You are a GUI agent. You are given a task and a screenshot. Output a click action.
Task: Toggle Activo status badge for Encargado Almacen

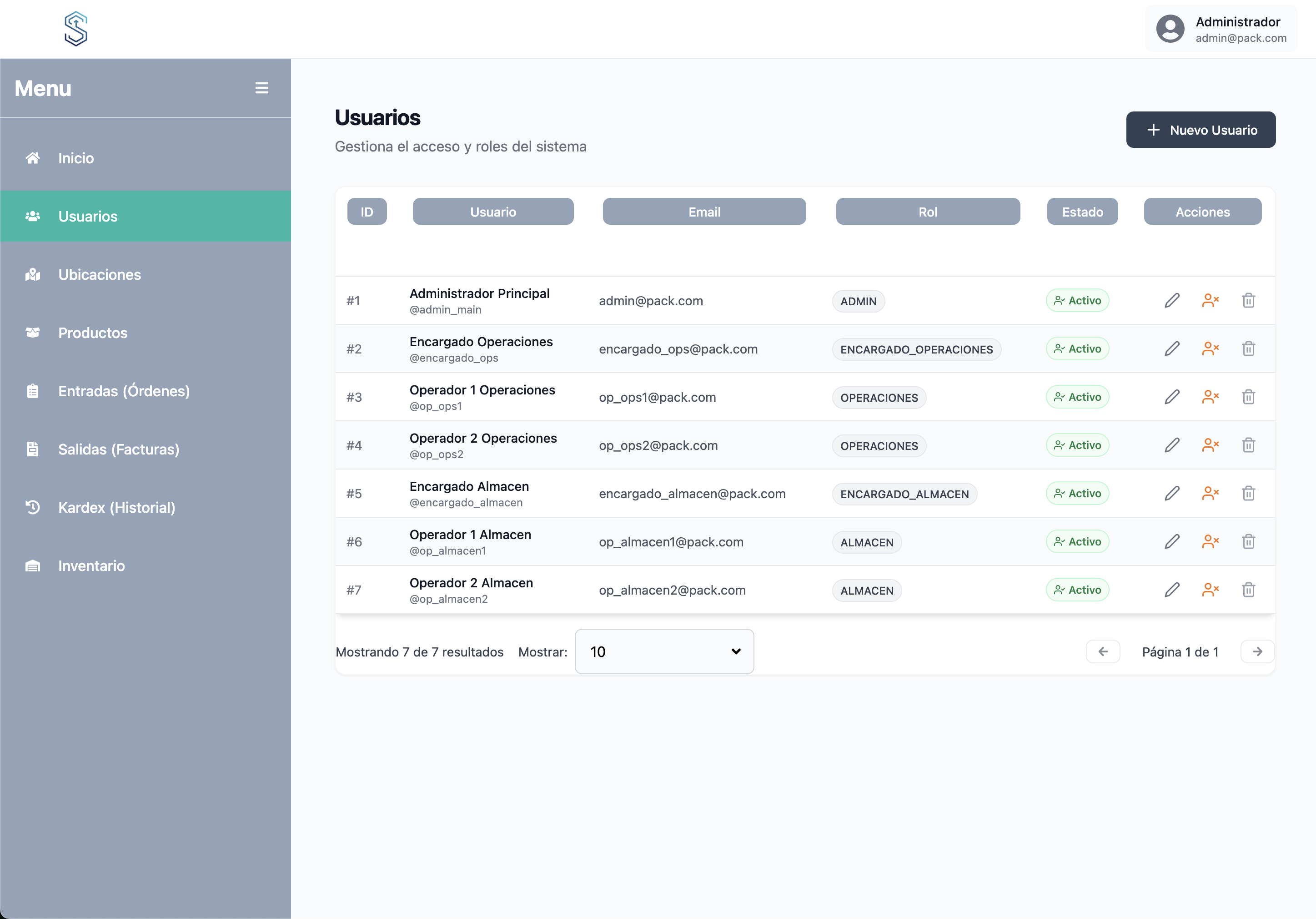(x=1077, y=493)
